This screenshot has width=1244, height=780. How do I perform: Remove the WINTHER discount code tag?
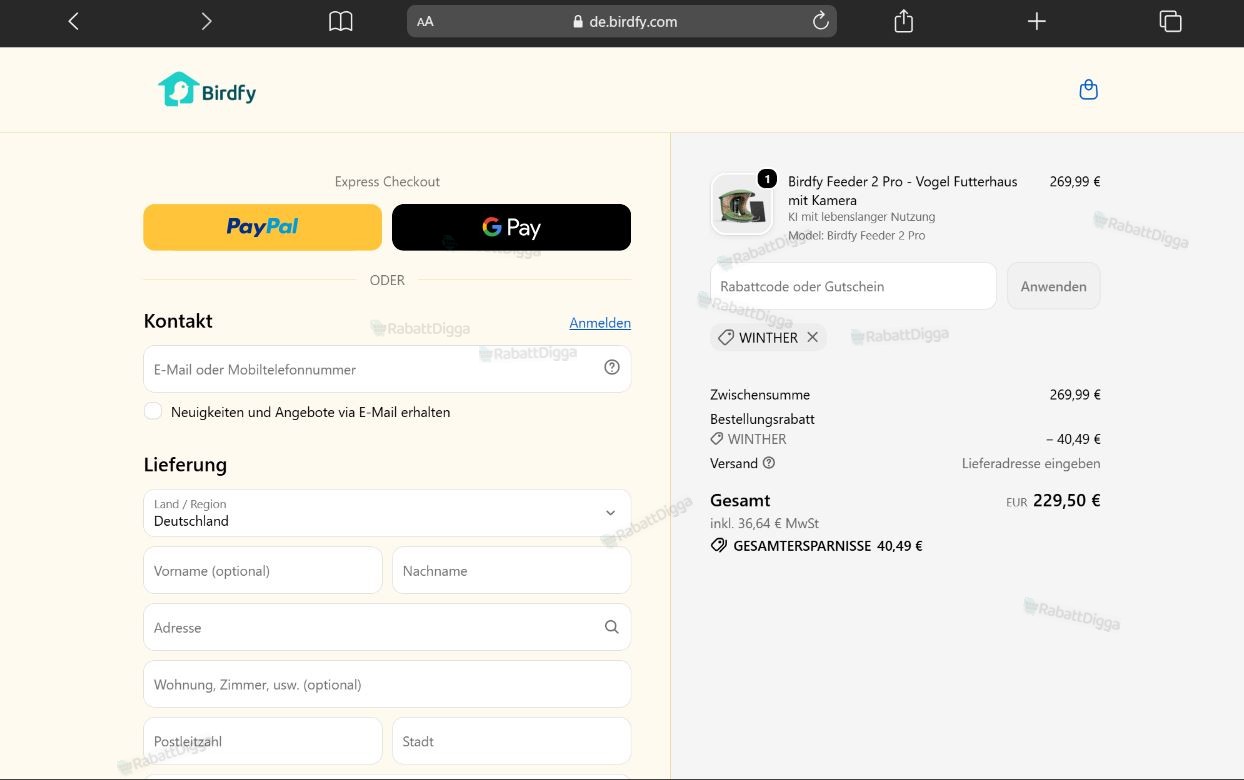click(812, 337)
